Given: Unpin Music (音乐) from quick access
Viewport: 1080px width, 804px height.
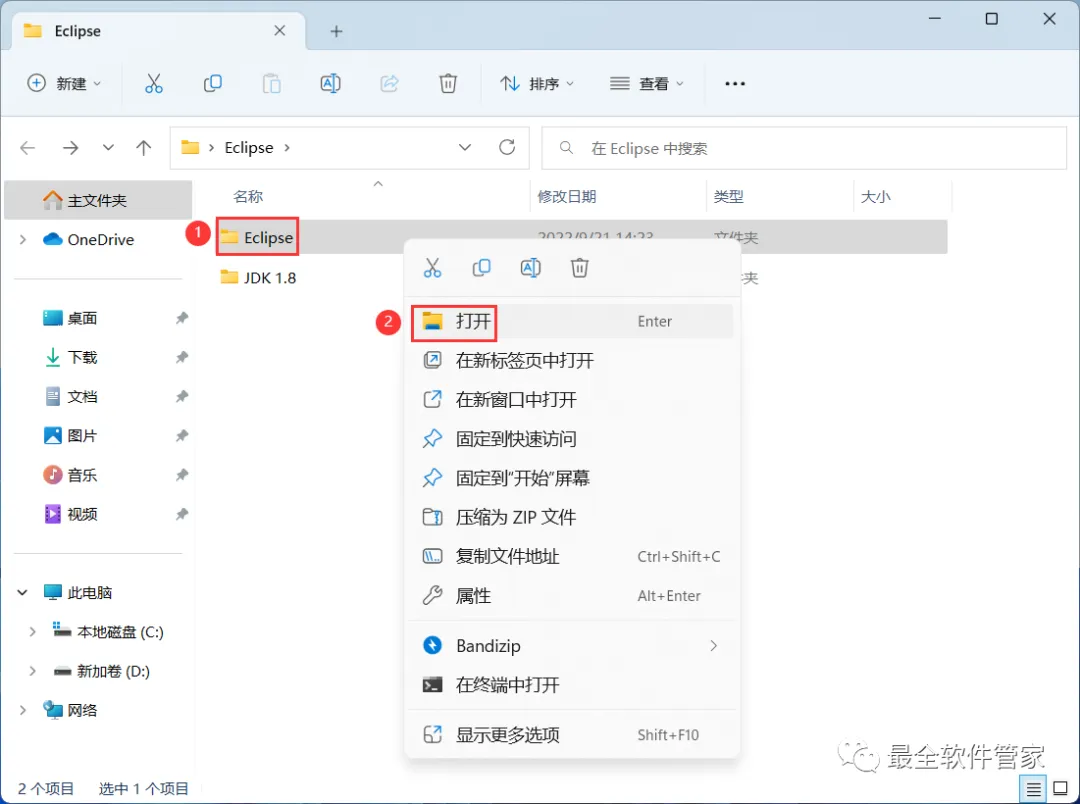Looking at the screenshot, I should tap(182, 475).
